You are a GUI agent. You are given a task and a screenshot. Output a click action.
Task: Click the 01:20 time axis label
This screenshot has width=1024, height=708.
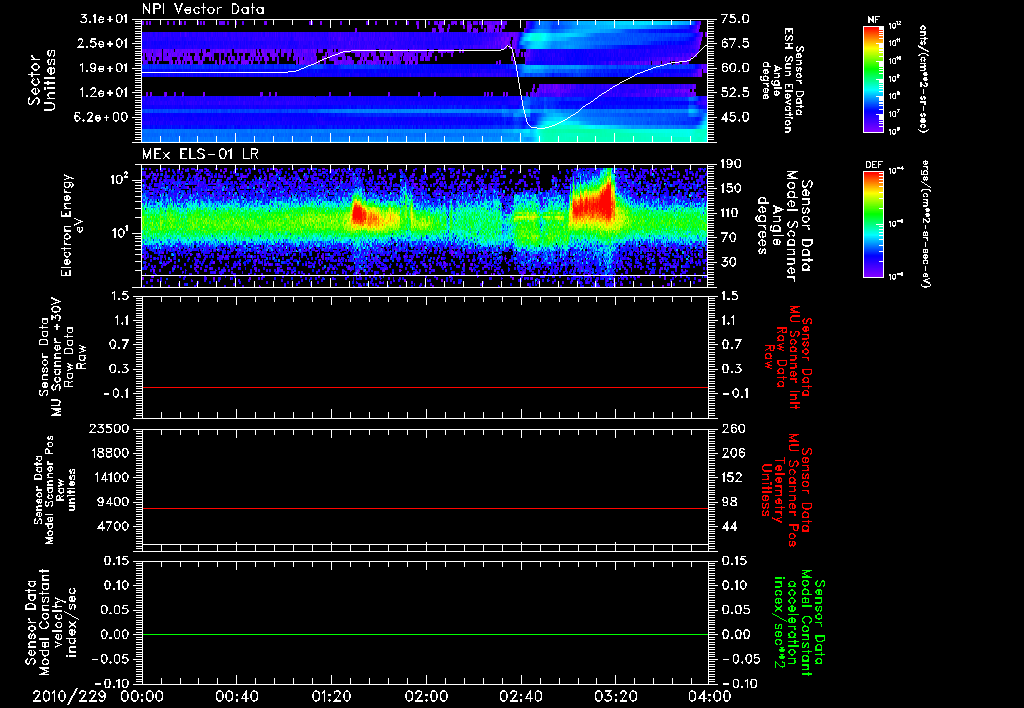pos(331,696)
